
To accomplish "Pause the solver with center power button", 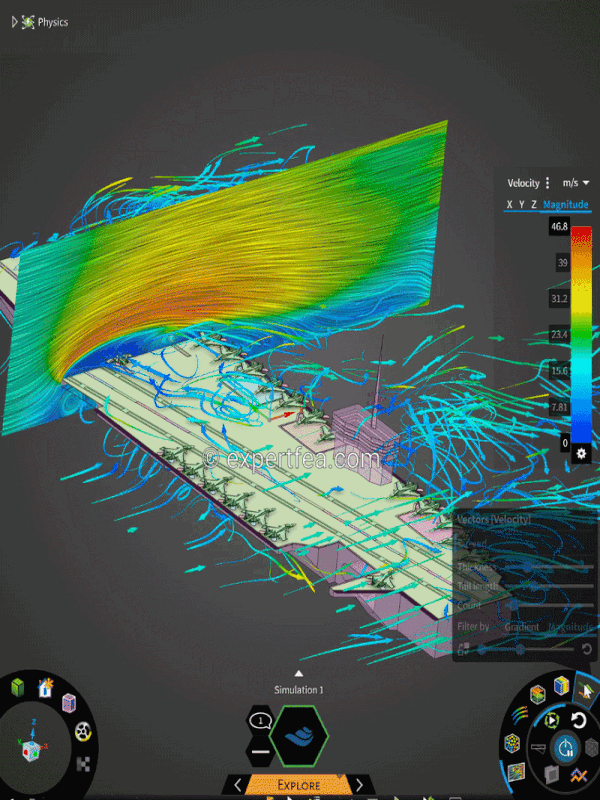I will [565, 749].
